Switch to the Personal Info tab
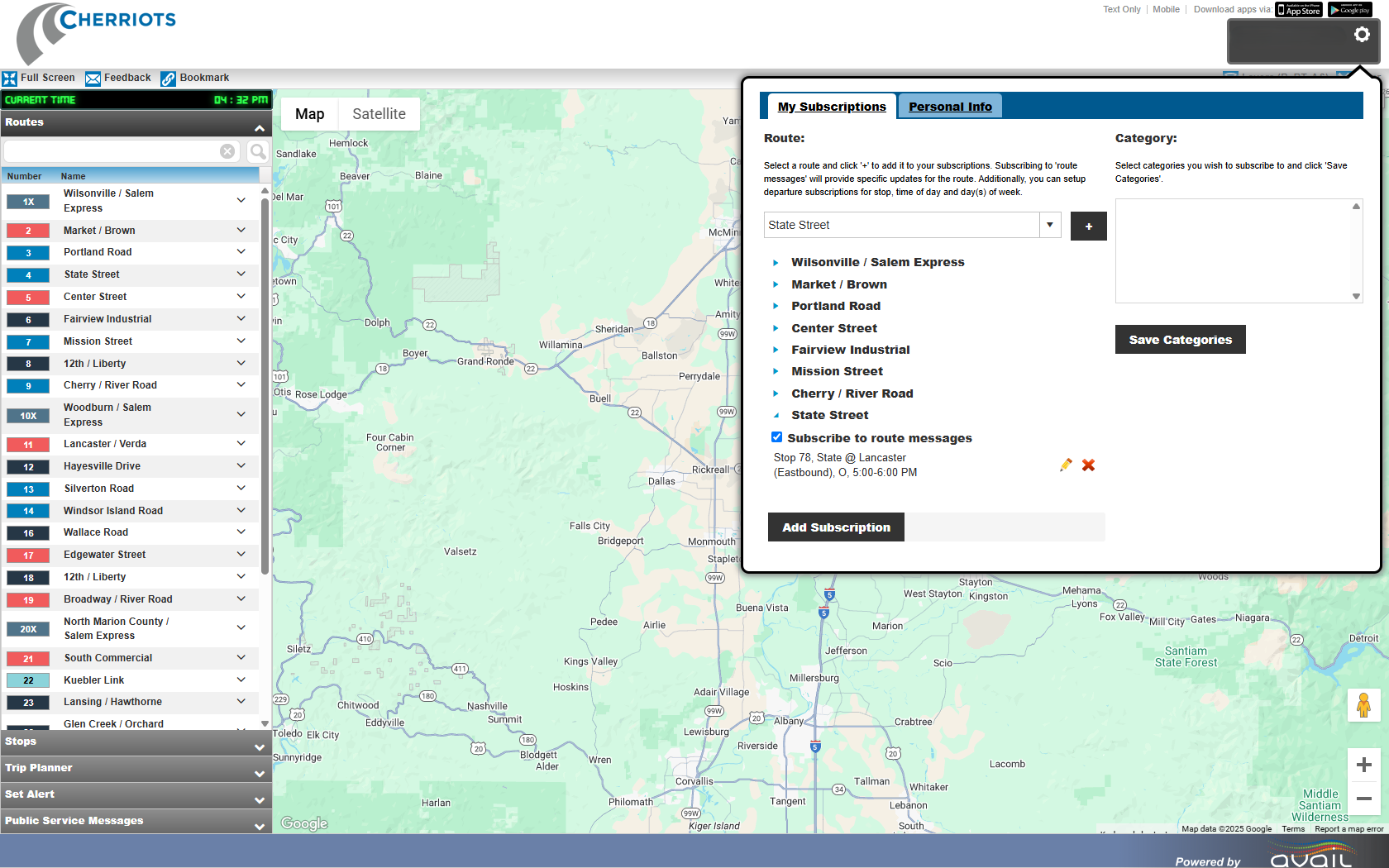1389x868 pixels. tap(950, 107)
